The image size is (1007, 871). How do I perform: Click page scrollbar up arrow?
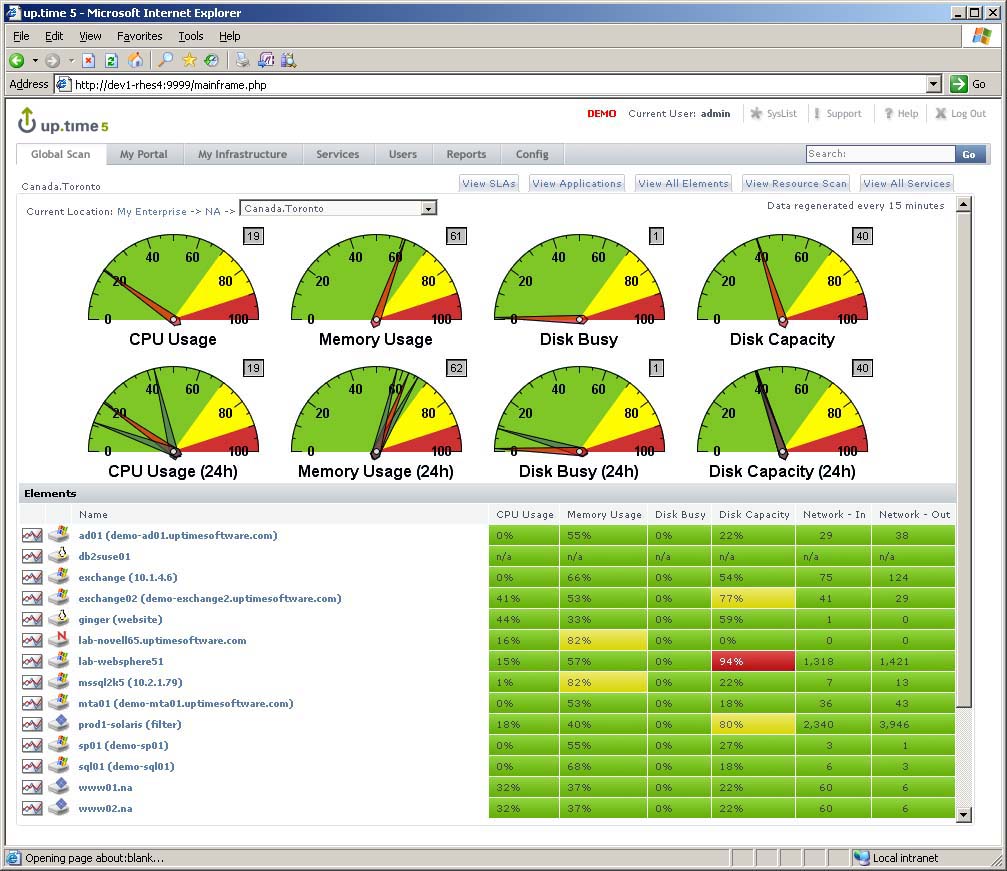point(963,204)
